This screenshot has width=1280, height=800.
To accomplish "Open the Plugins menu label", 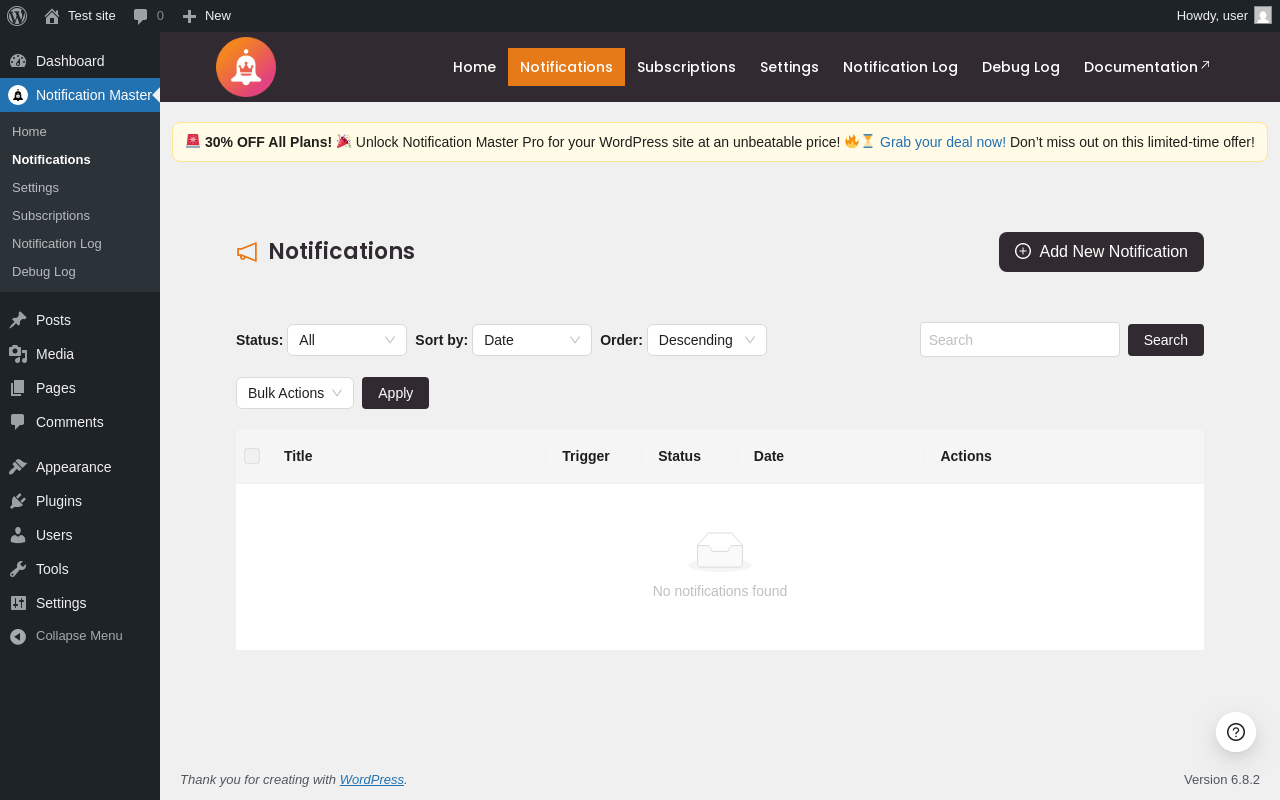I will (59, 501).
